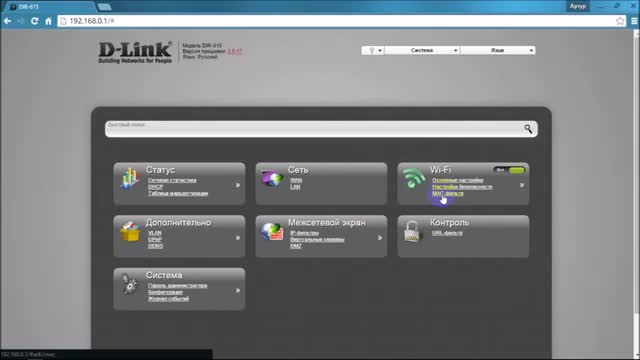This screenshot has width=640, height=360.
Task: Open the DHCP link under Статус
Action: (x=156, y=187)
